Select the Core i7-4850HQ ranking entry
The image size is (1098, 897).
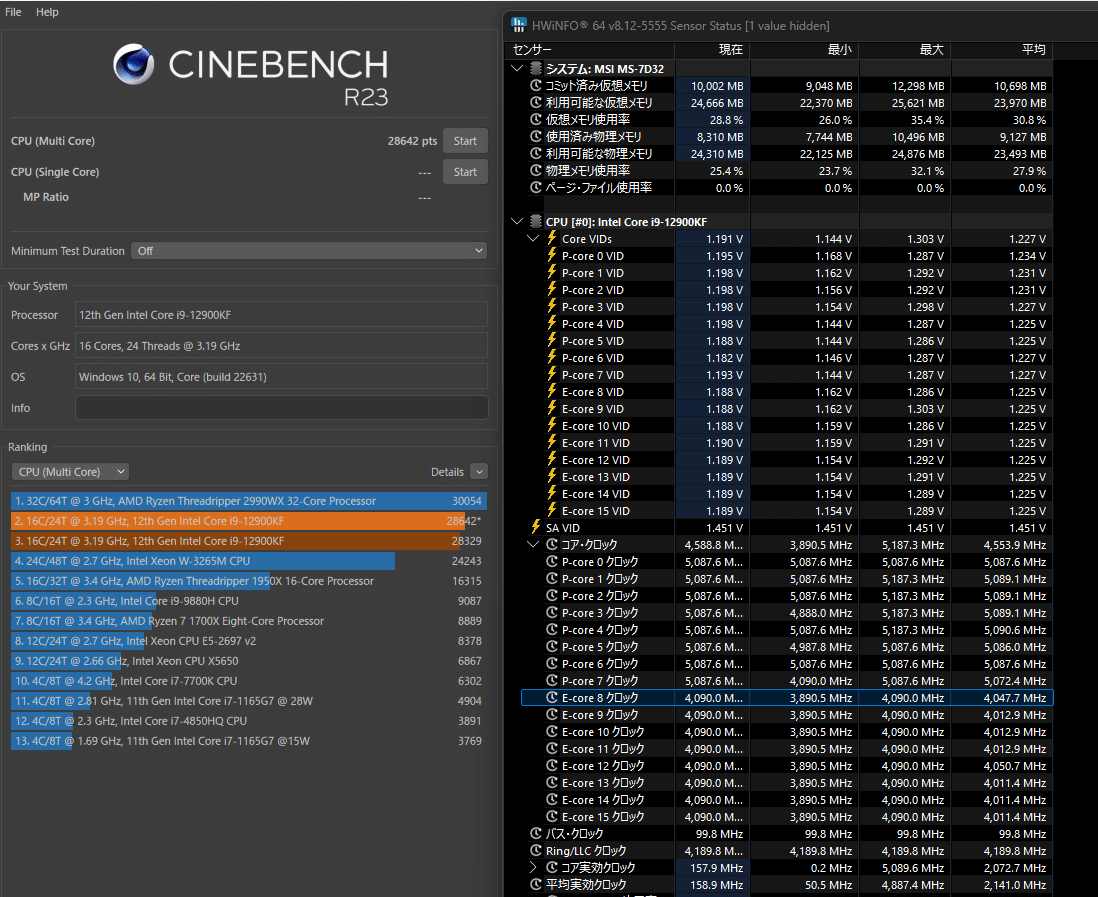(x=249, y=721)
